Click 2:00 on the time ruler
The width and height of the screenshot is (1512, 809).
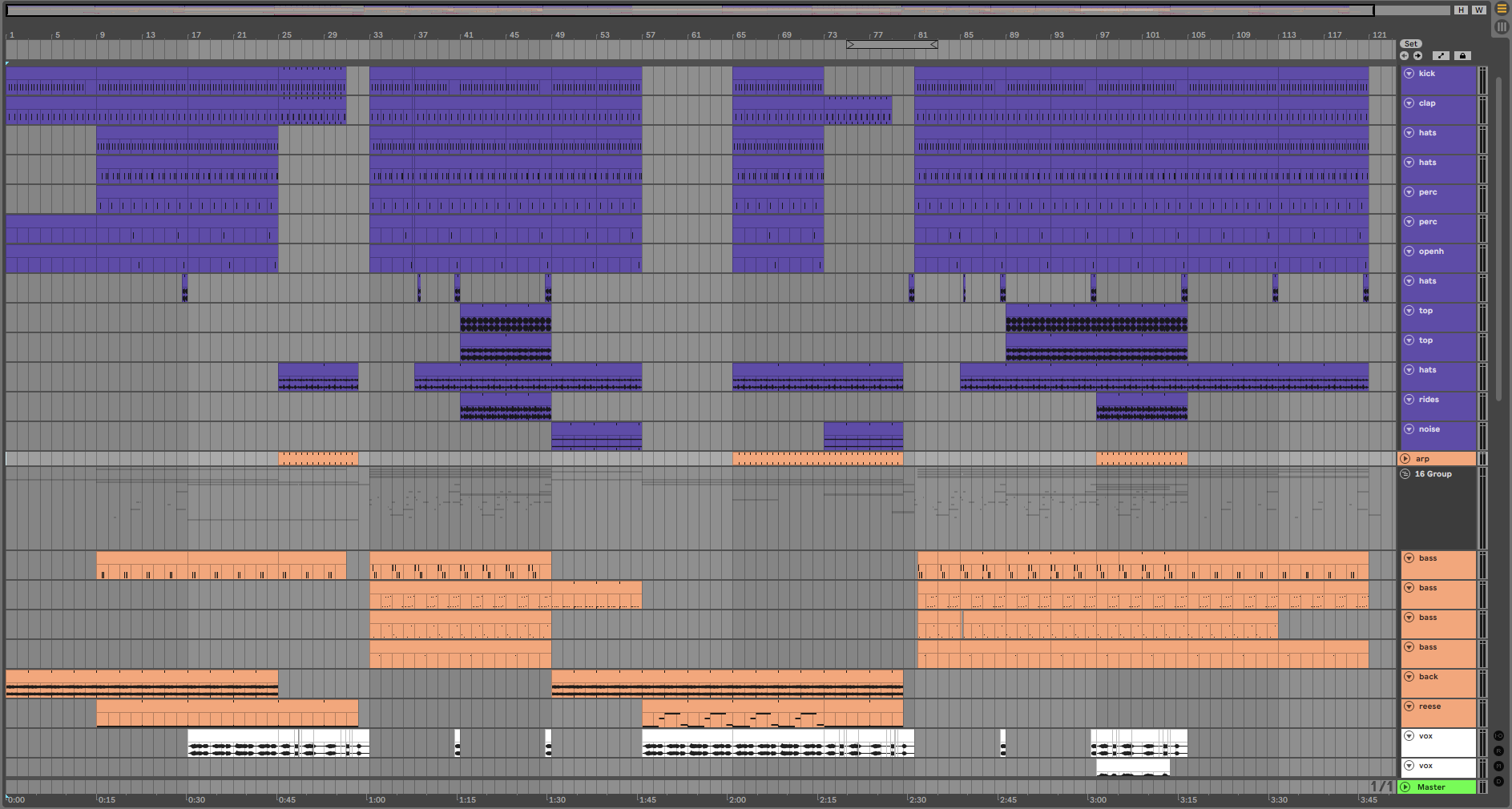pos(737,800)
